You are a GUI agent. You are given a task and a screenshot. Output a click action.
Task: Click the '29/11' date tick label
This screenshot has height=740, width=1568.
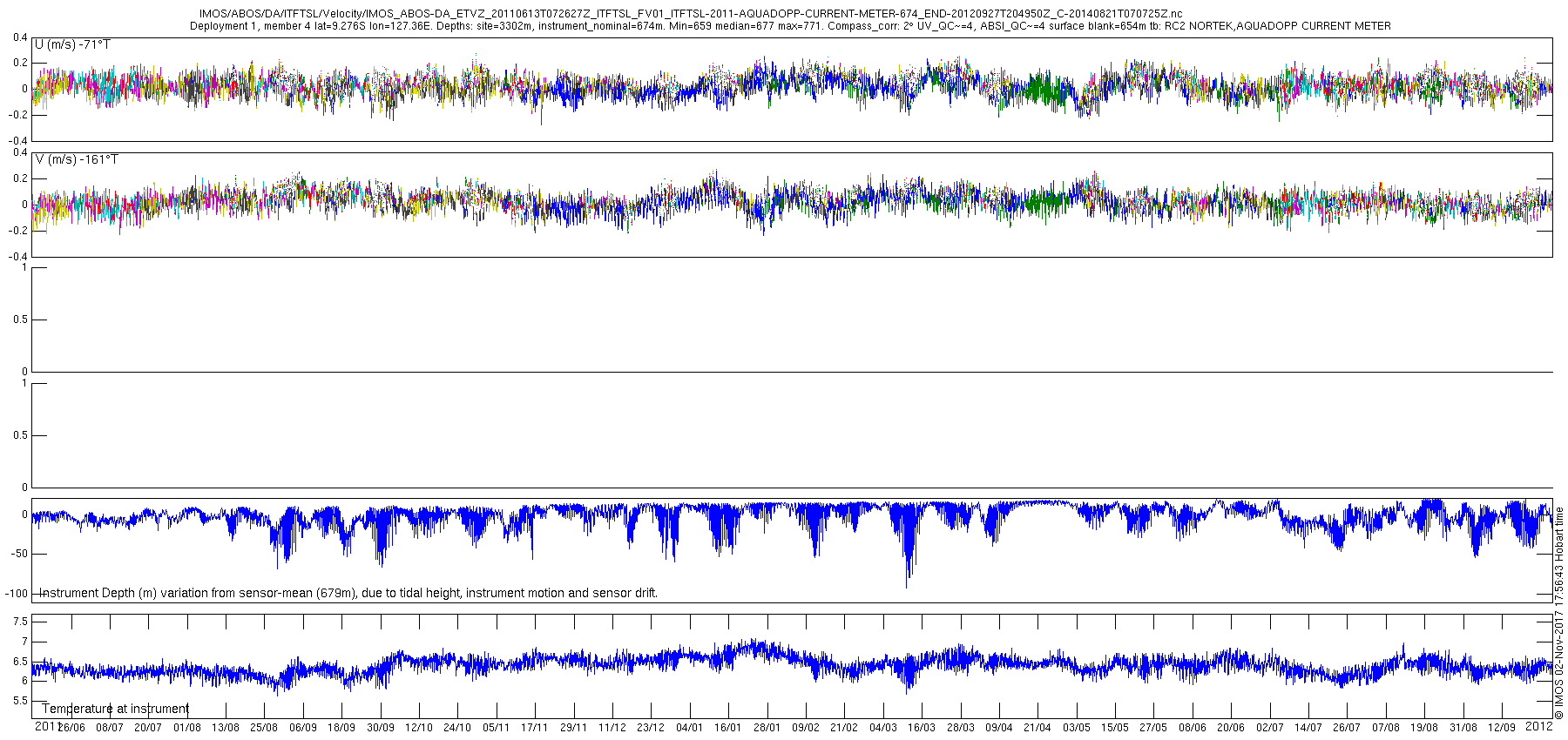click(573, 728)
